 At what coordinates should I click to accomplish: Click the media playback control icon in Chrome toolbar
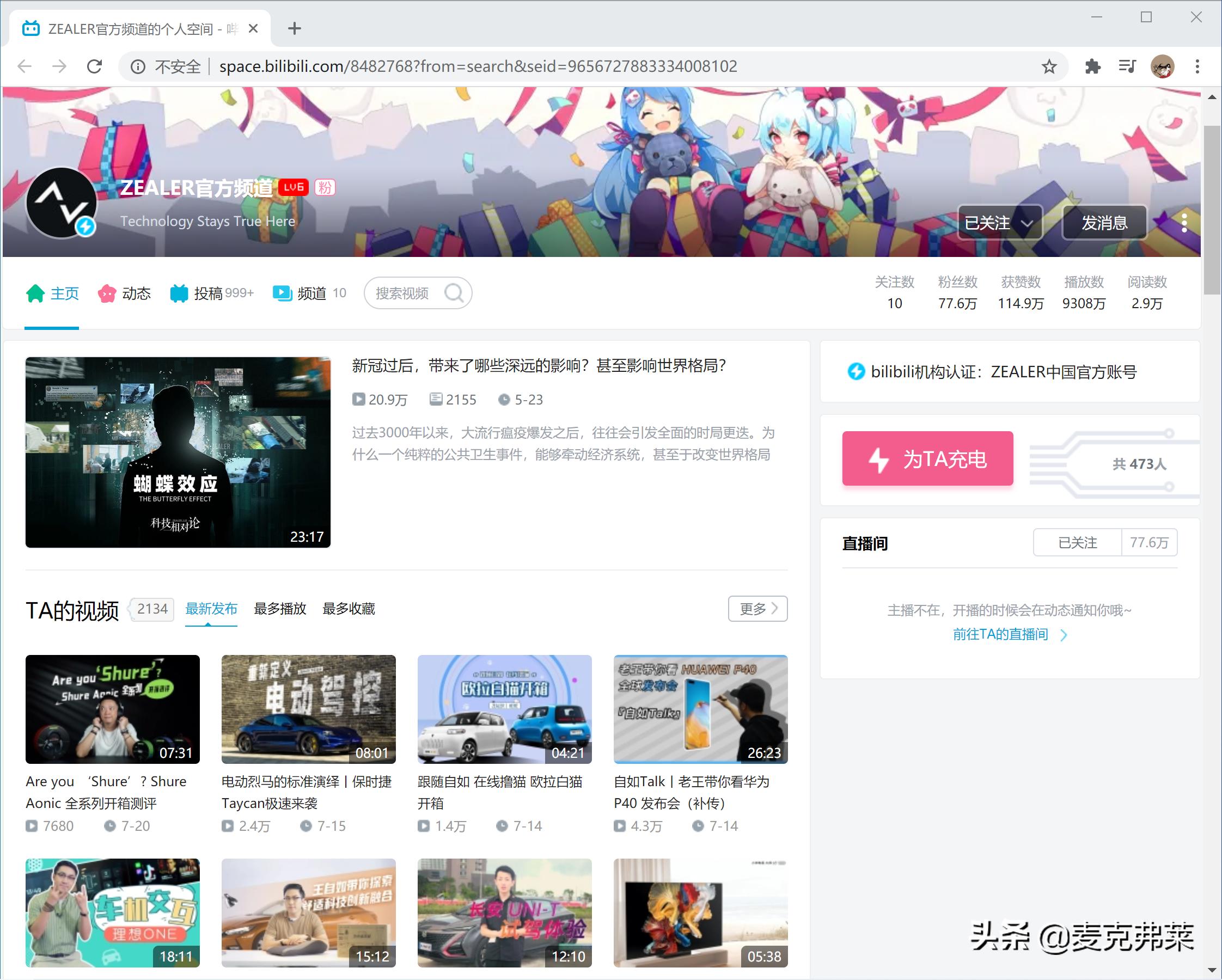point(1127,66)
